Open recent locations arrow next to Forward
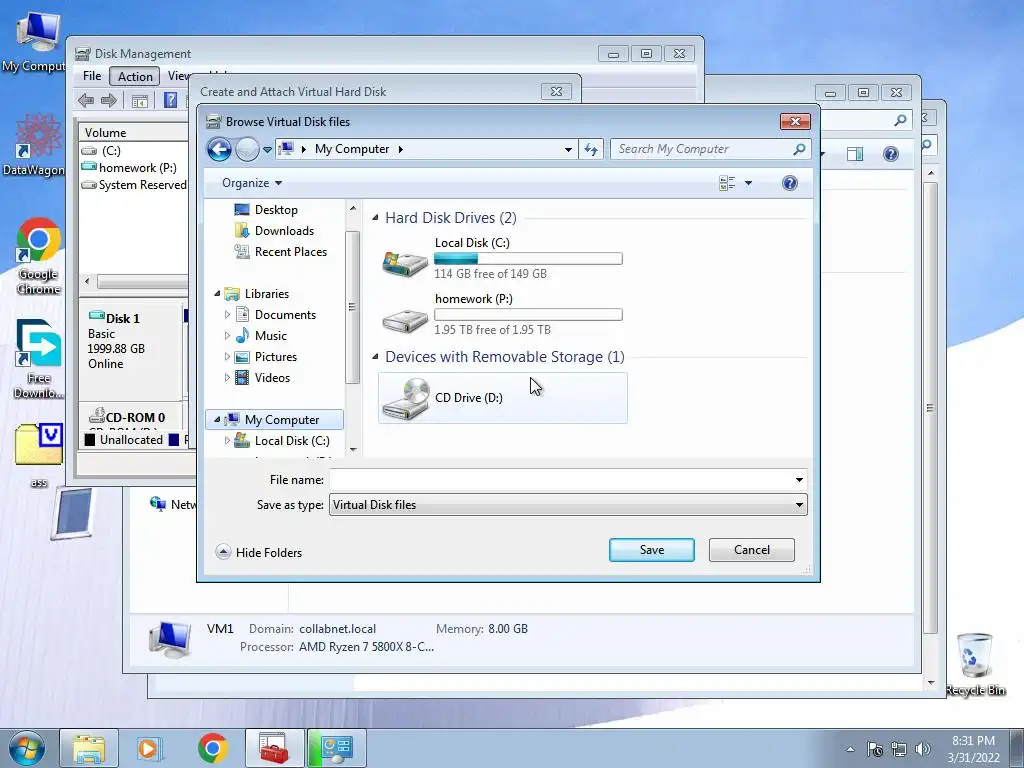Screen dimensions: 1024x768 [x=267, y=150]
